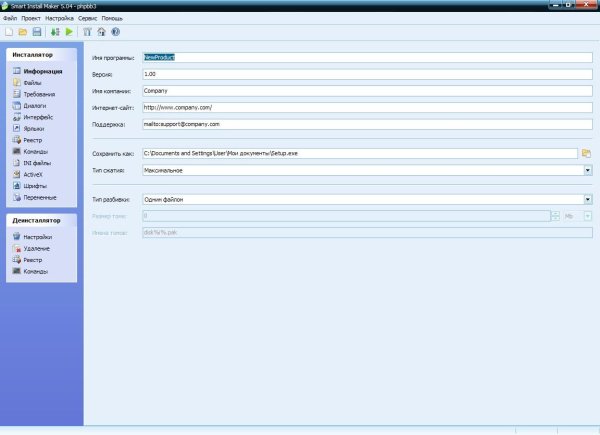Viewport: 600px width, 435px height.
Task: Click the Интернет-сайт URL field
Action: (367, 108)
